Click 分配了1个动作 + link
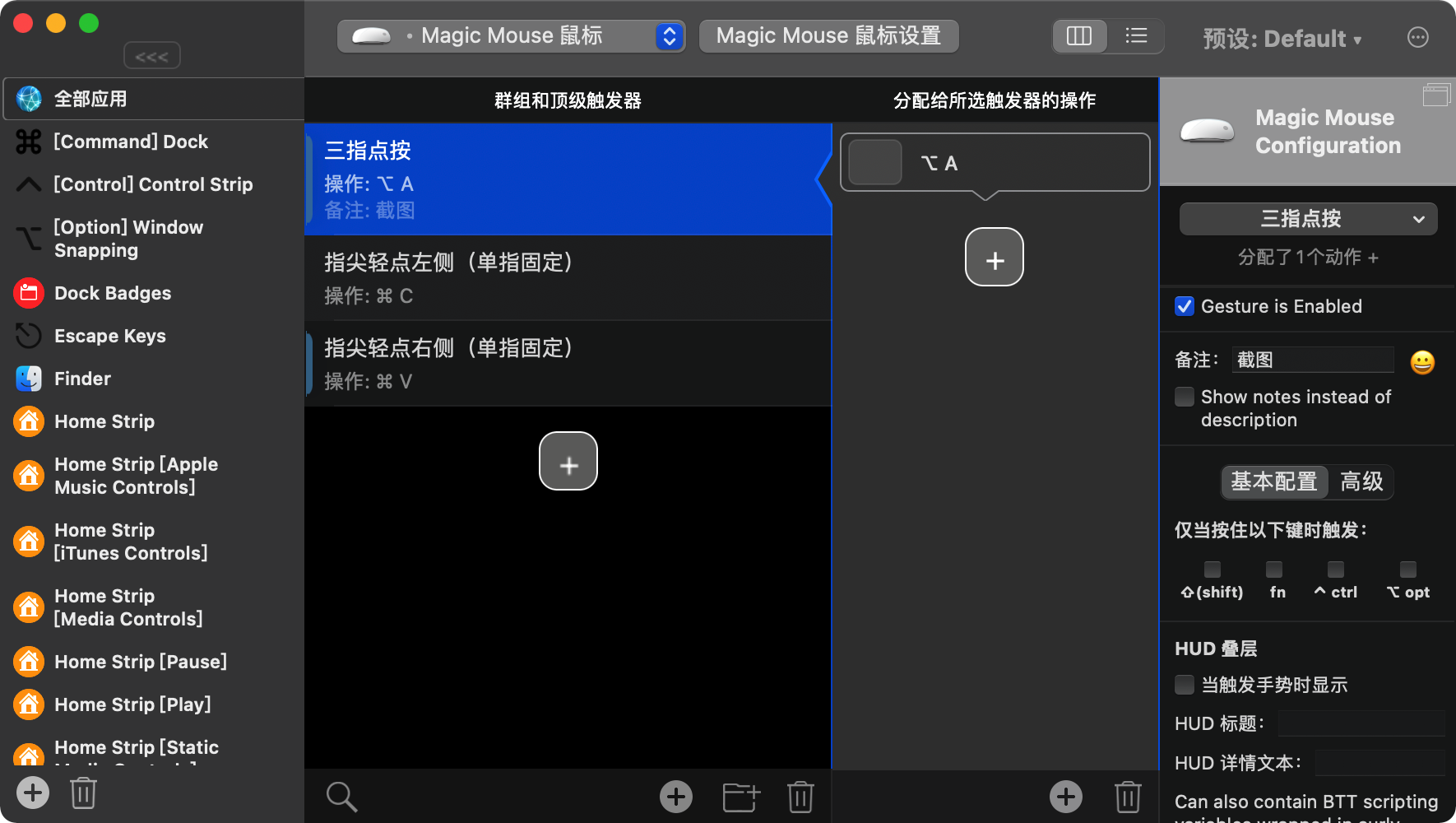This screenshot has height=823, width=1456. tap(1308, 258)
